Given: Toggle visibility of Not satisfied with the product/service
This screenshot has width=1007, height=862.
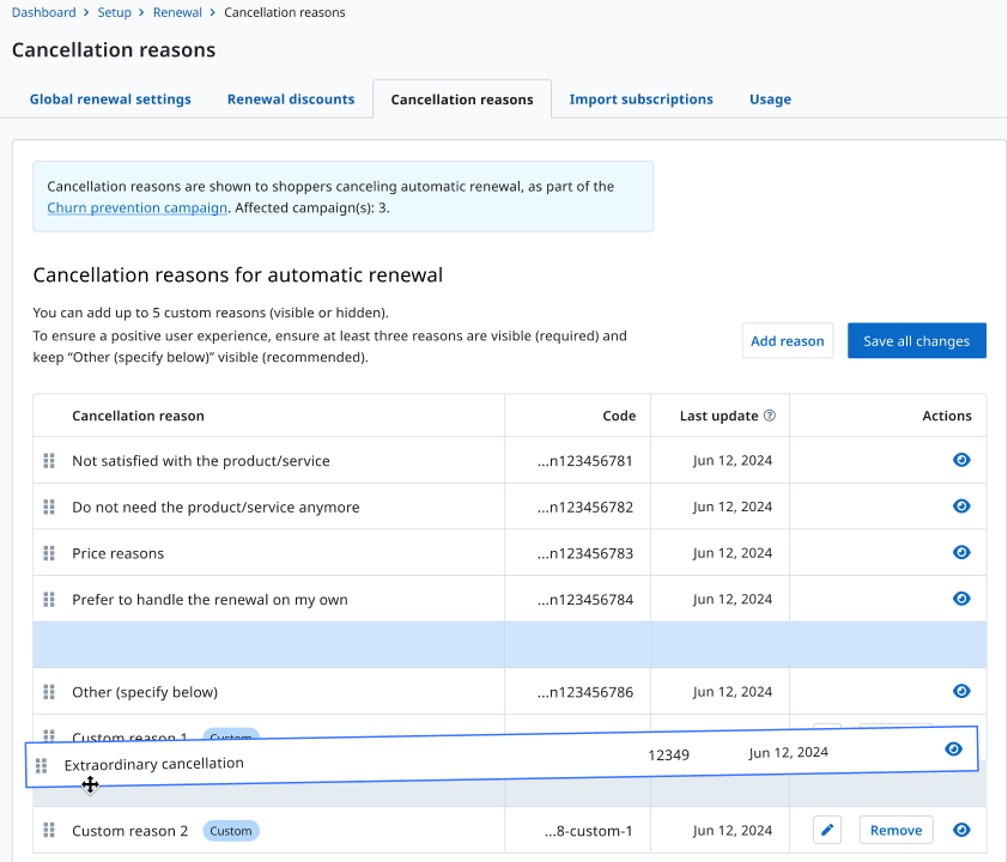Looking at the screenshot, I should pyautogui.click(x=961, y=460).
